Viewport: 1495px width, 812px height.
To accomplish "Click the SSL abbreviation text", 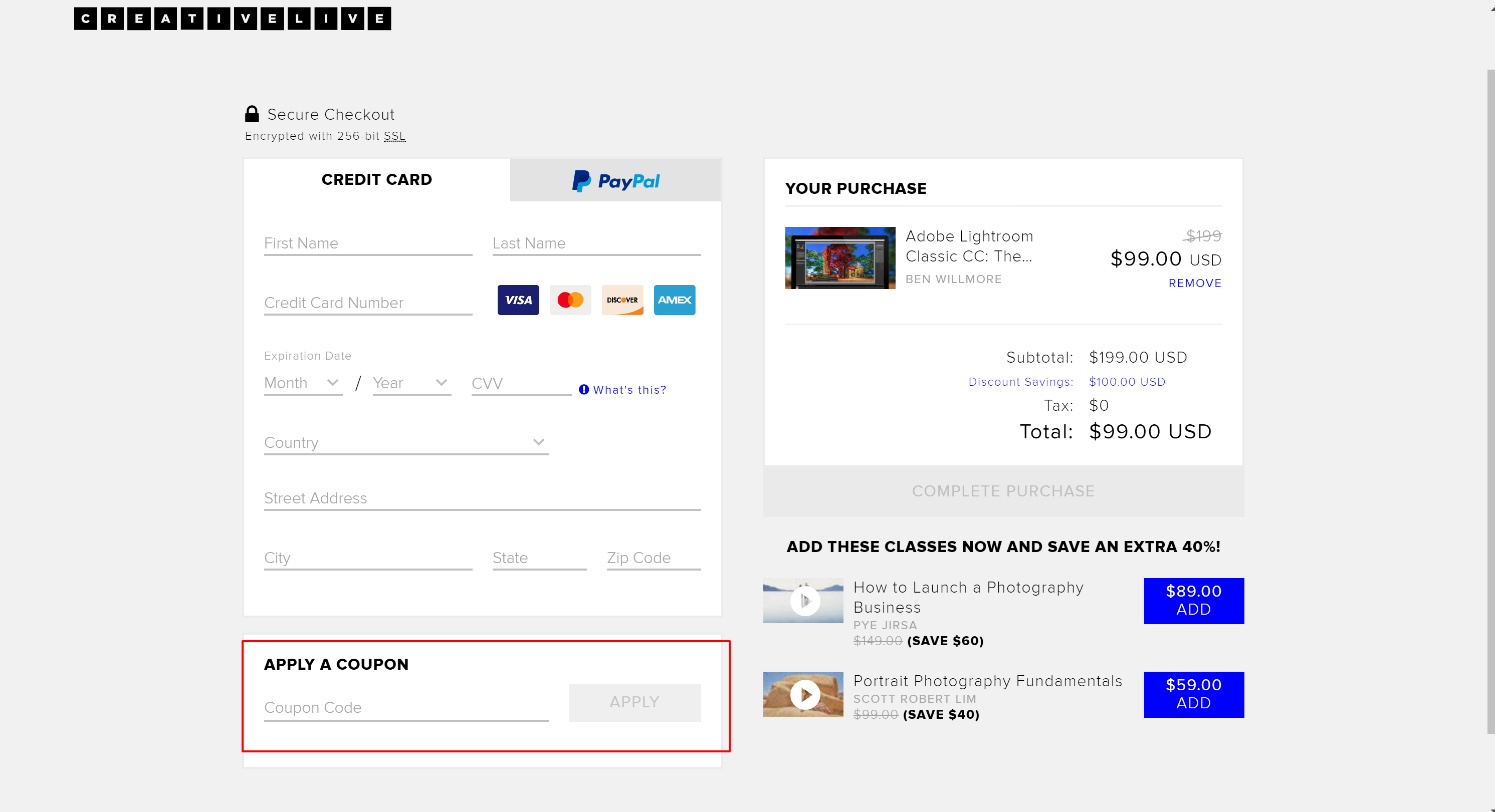I will (394, 136).
